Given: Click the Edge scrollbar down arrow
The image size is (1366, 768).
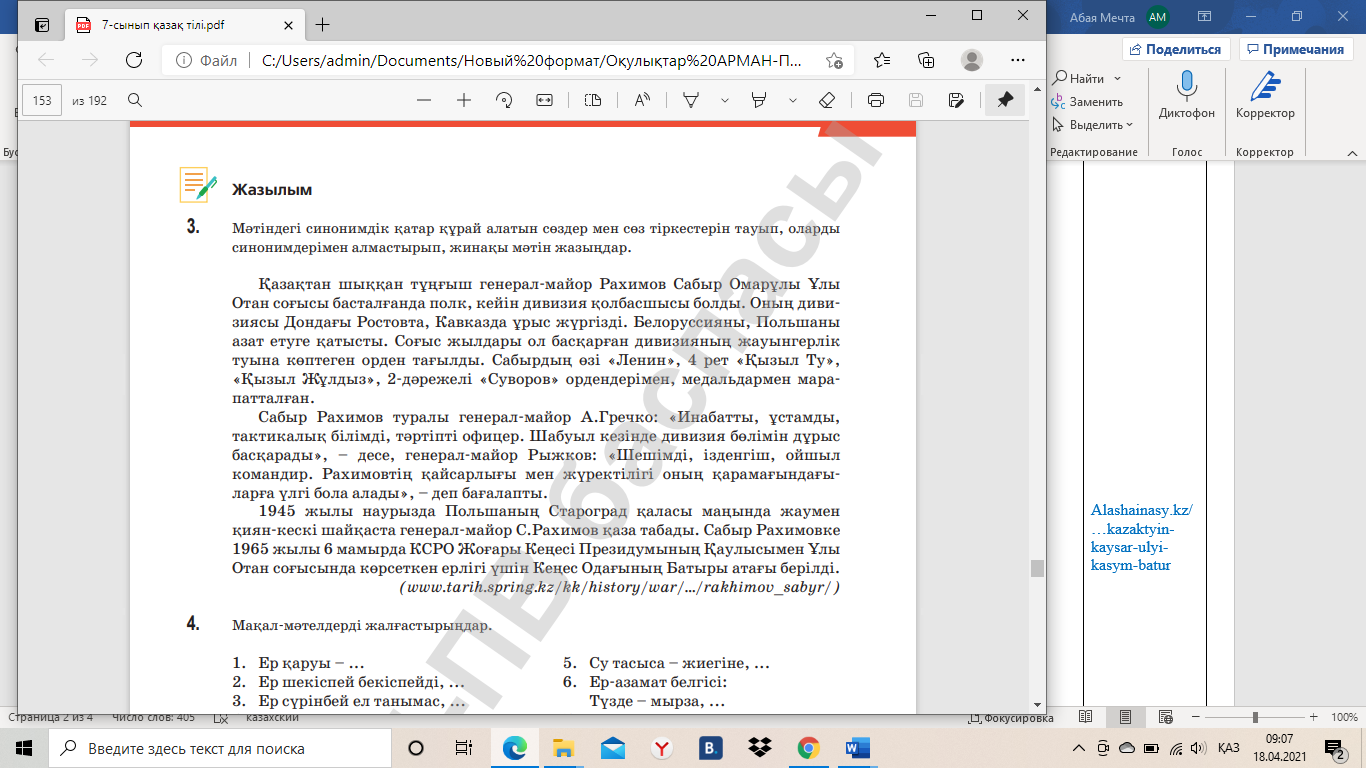Looking at the screenshot, I should pyautogui.click(x=1037, y=704).
